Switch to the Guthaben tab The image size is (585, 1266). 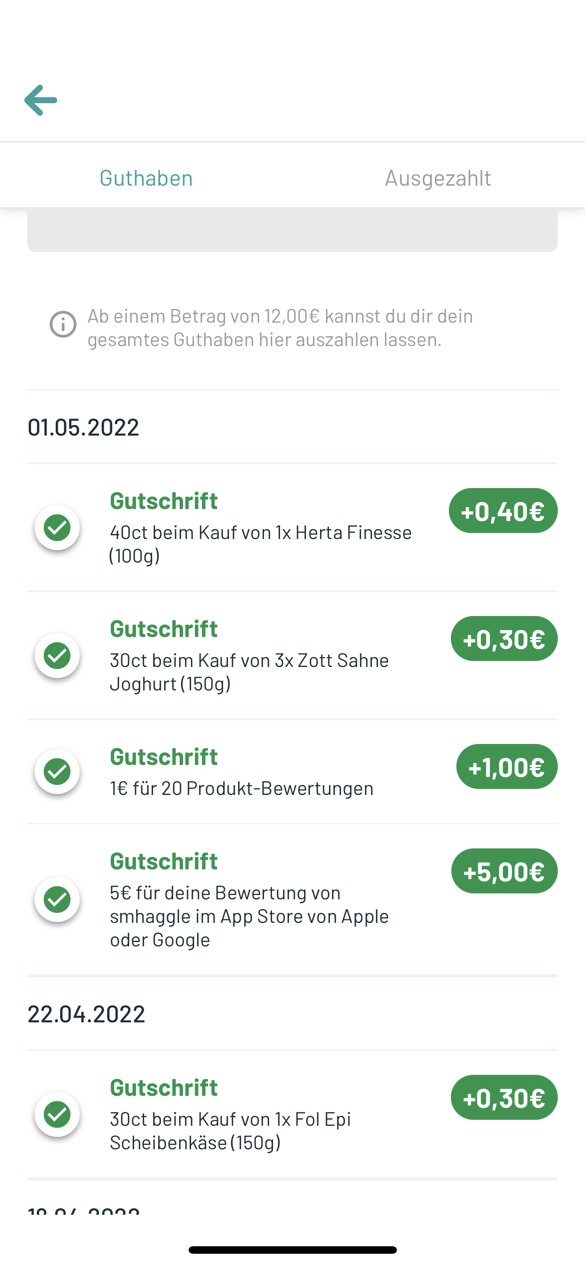(x=146, y=177)
